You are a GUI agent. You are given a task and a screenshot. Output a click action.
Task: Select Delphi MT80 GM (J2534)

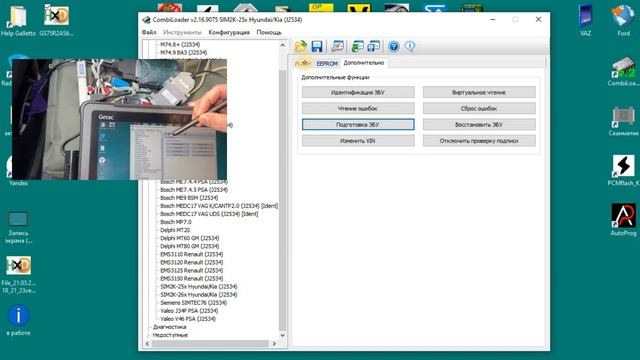click(189, 246)
